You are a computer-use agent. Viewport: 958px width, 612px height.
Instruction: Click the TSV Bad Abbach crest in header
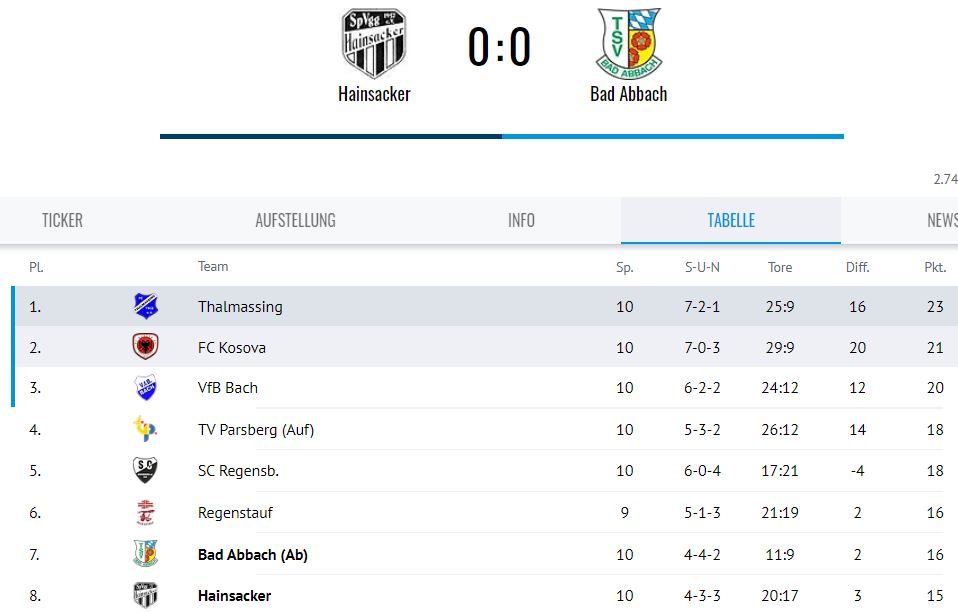pyautogui.click(x=629, y=43)
